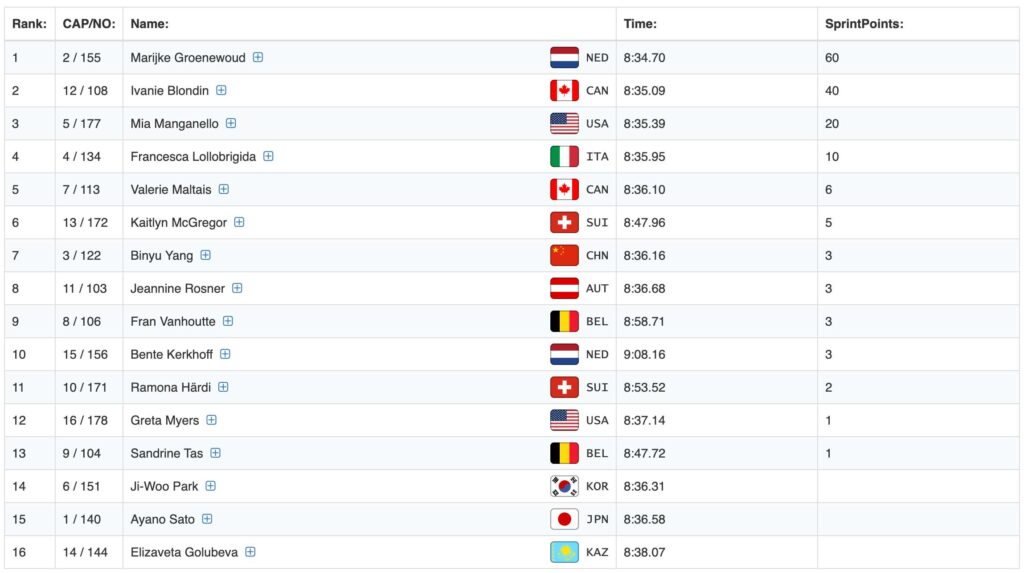Click the China flag next to Binyu Yang
Image resolution: width=1024 pixels, height=573 pixels.
[564, 256]
